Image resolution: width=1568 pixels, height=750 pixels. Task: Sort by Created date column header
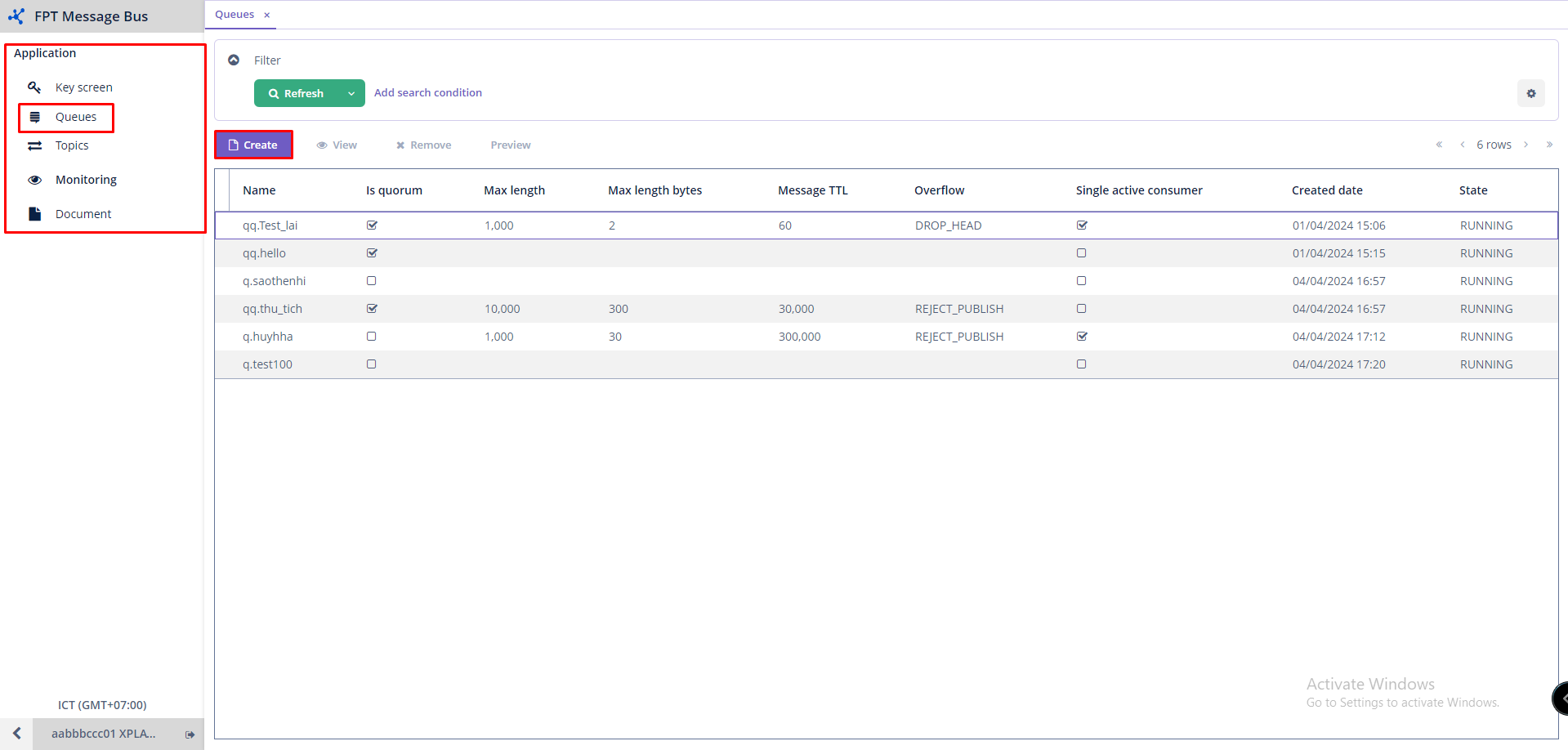1326,190
